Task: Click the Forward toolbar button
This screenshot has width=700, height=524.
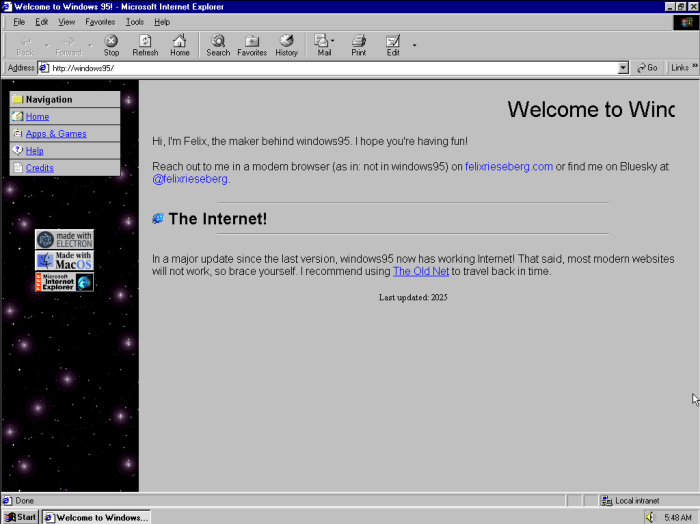Action: [68, 46]
